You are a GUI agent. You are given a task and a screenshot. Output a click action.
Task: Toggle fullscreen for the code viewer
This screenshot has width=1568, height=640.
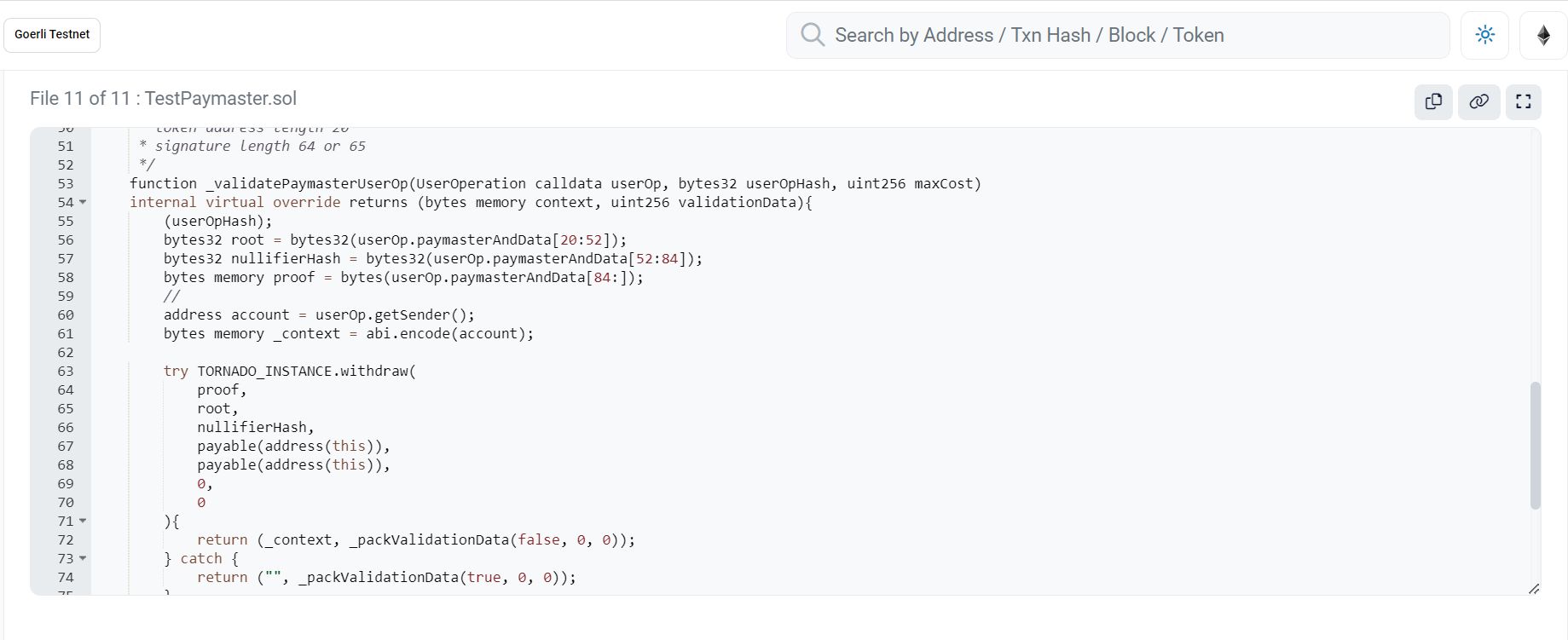[1523, 101]
